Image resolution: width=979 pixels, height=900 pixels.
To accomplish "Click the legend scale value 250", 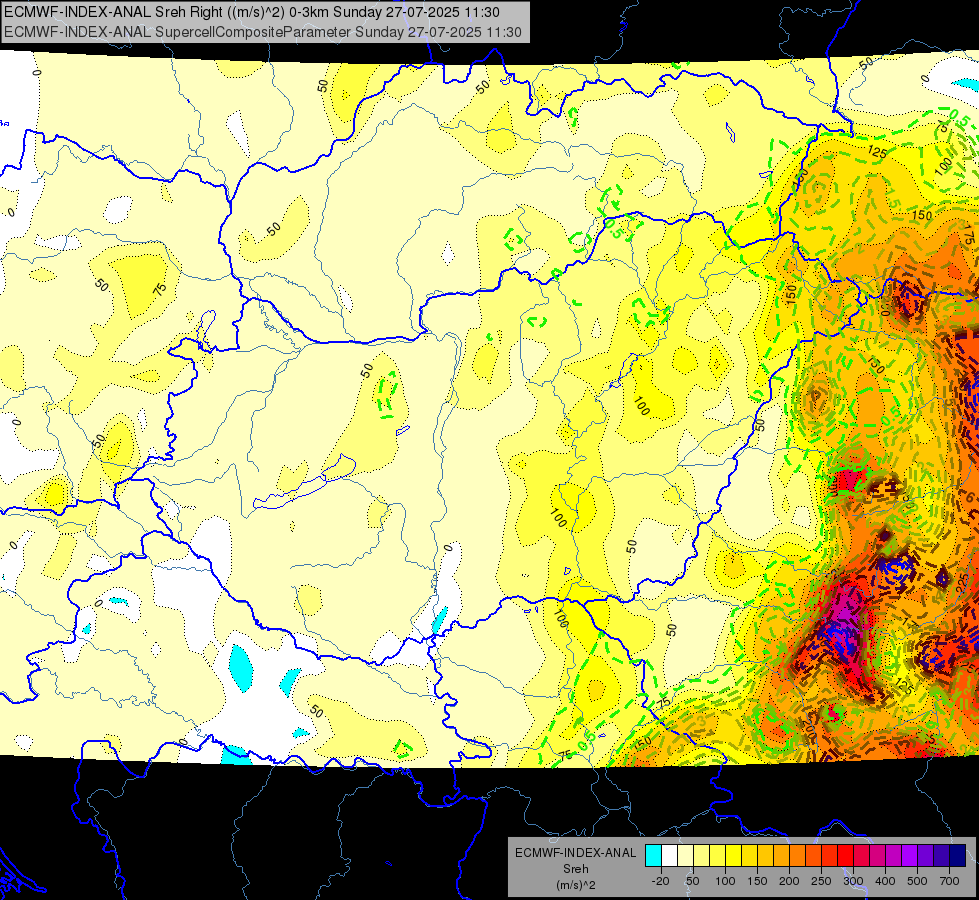I will click(821, 881).
